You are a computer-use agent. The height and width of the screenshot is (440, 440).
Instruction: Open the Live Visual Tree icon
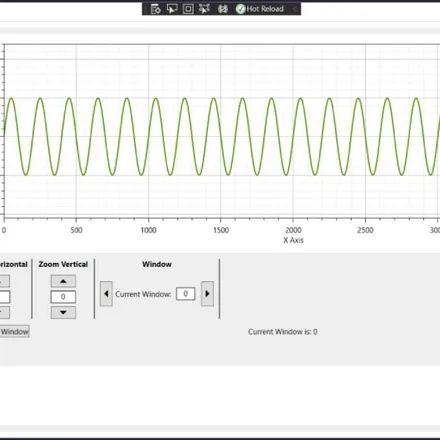[x=156, y=9]
